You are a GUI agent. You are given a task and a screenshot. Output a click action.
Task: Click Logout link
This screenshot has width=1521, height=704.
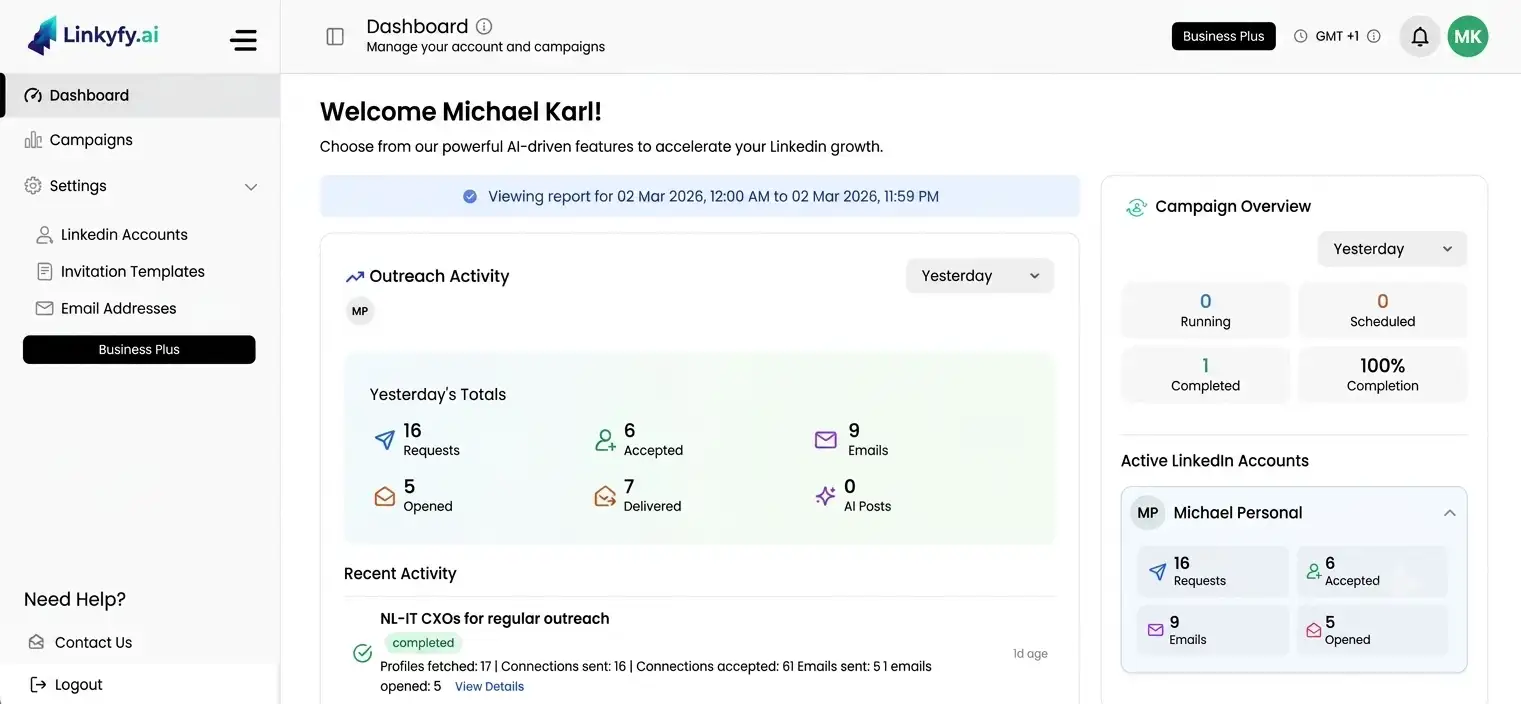point(79,685)
